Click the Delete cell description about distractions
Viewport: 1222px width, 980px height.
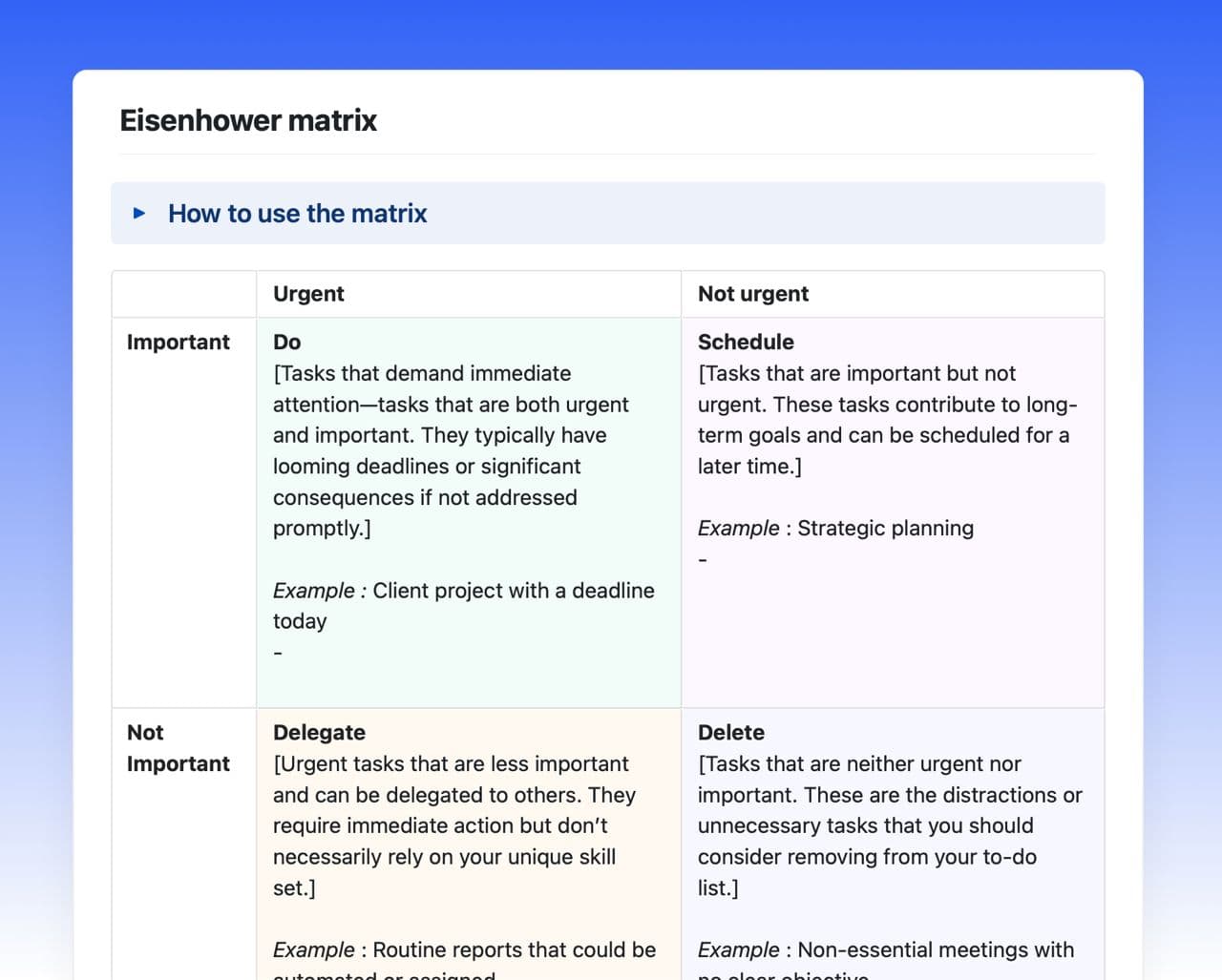point(889,795)
